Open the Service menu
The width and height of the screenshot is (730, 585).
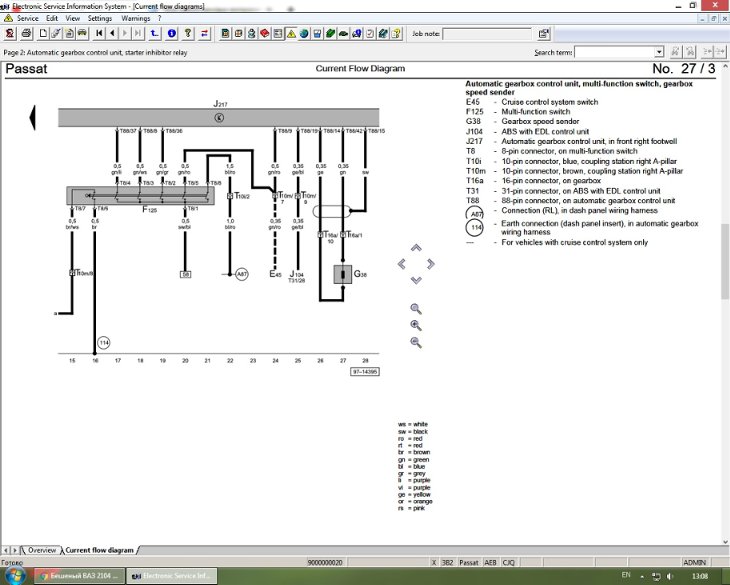[x=27, y=19]
